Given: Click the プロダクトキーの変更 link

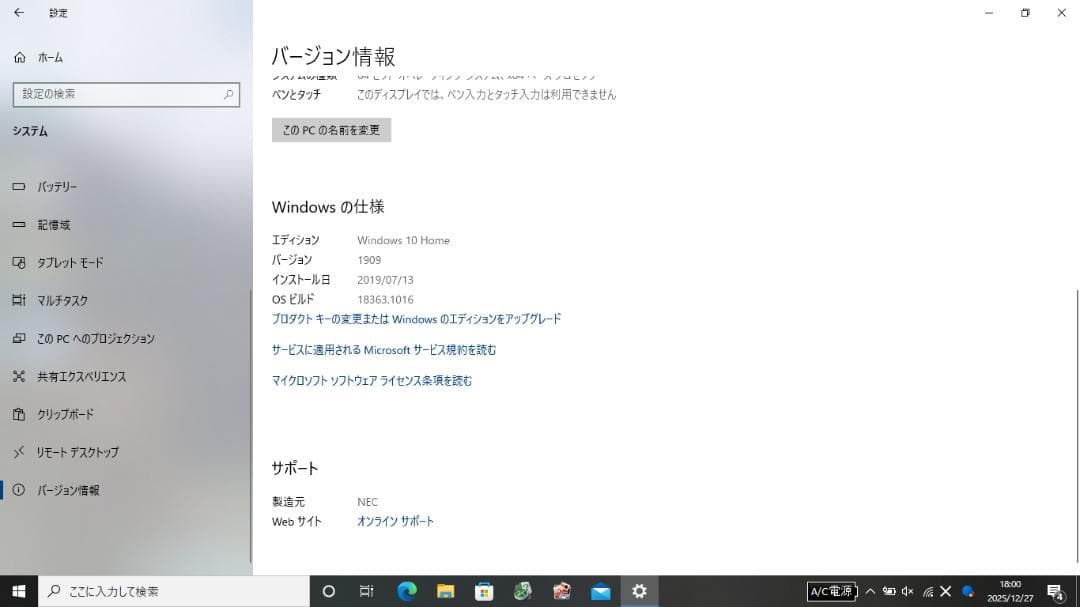Looking at the screenshot, I should point(416,318).
